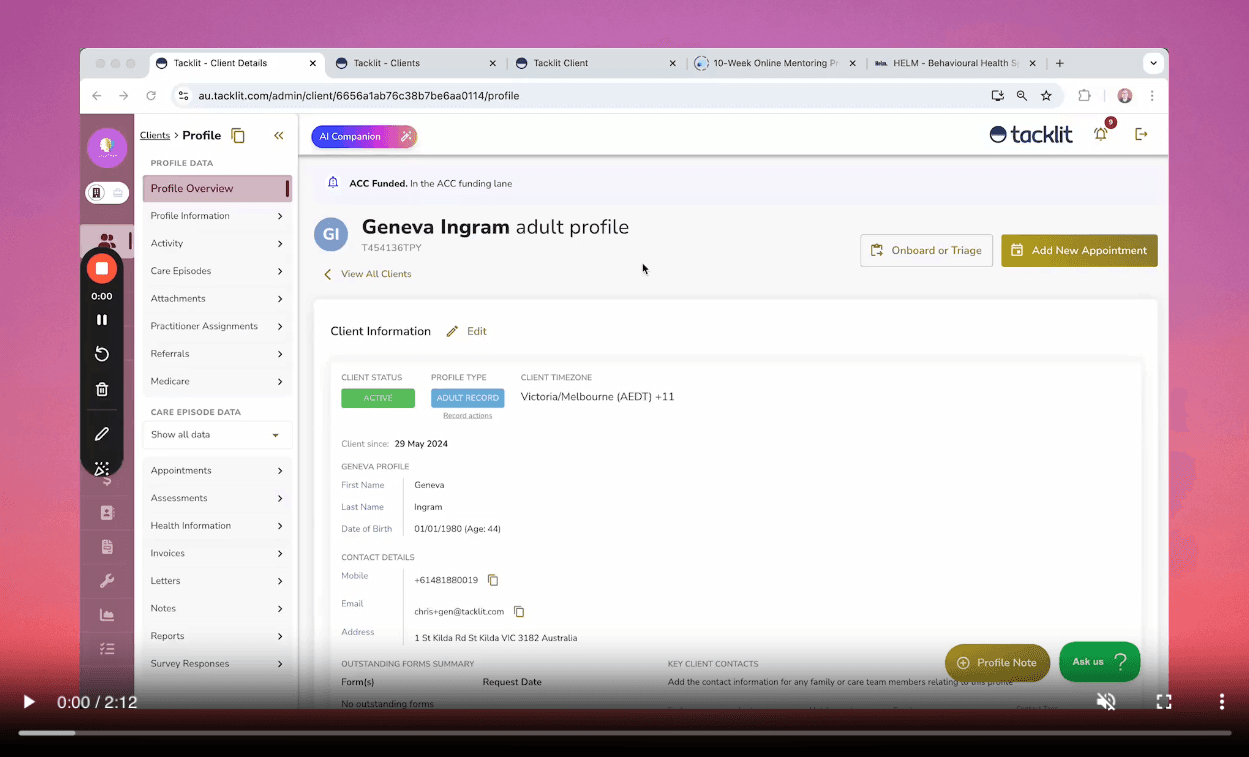Click the confetti effects icon in recorder
The height and width of the screenshot is (757, 1249).
tap(102, 469)
